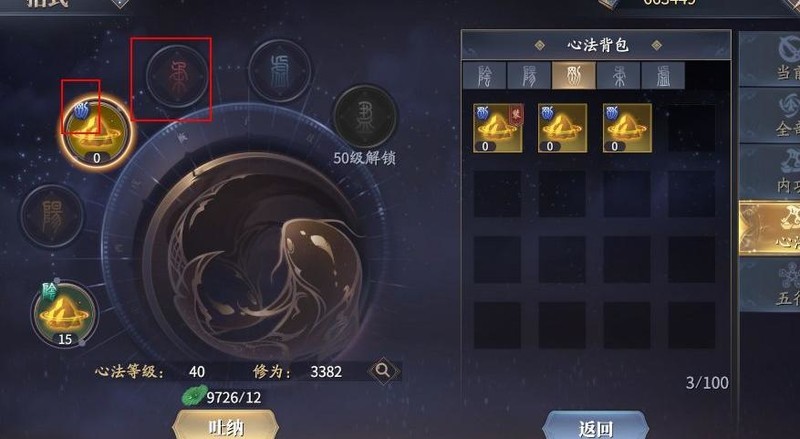Open the fifth backpack filter tab
The width and height of the screenshot is (800, 439).
coord(663,76)
